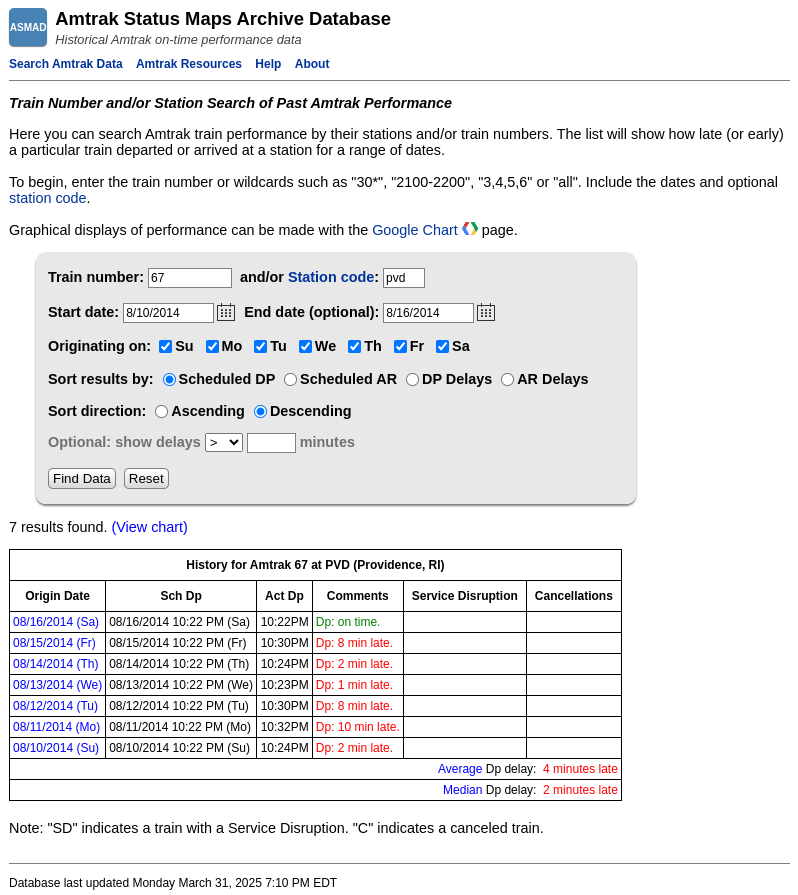The height and width of the screenshot is (895, 798).
Task: Open origin date 08/12/2014 (Tu) link
Action: click(55, 706)
